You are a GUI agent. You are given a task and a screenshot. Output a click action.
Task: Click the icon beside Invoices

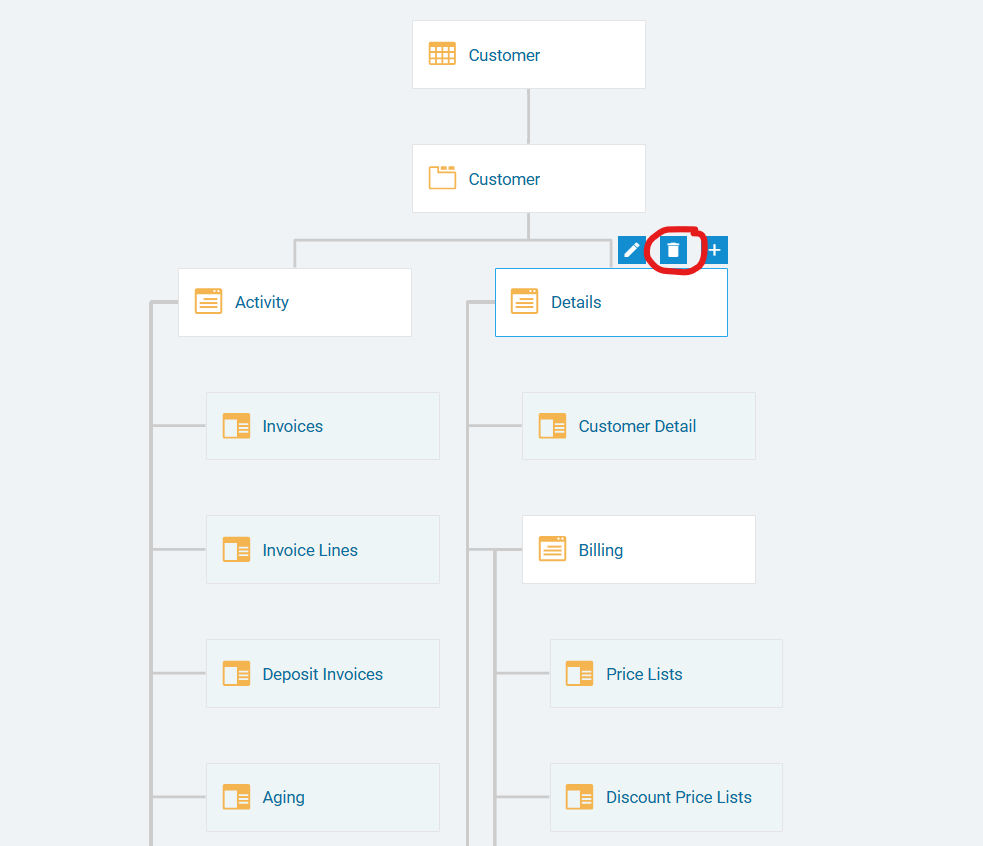coord(236,426)
